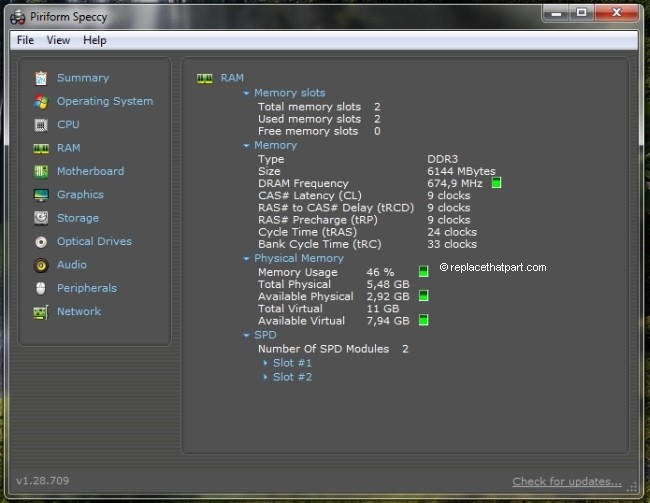Viewport: 650px width, 503px height.
Task: Click the window resize grip corner
Action: coord(632,487)
